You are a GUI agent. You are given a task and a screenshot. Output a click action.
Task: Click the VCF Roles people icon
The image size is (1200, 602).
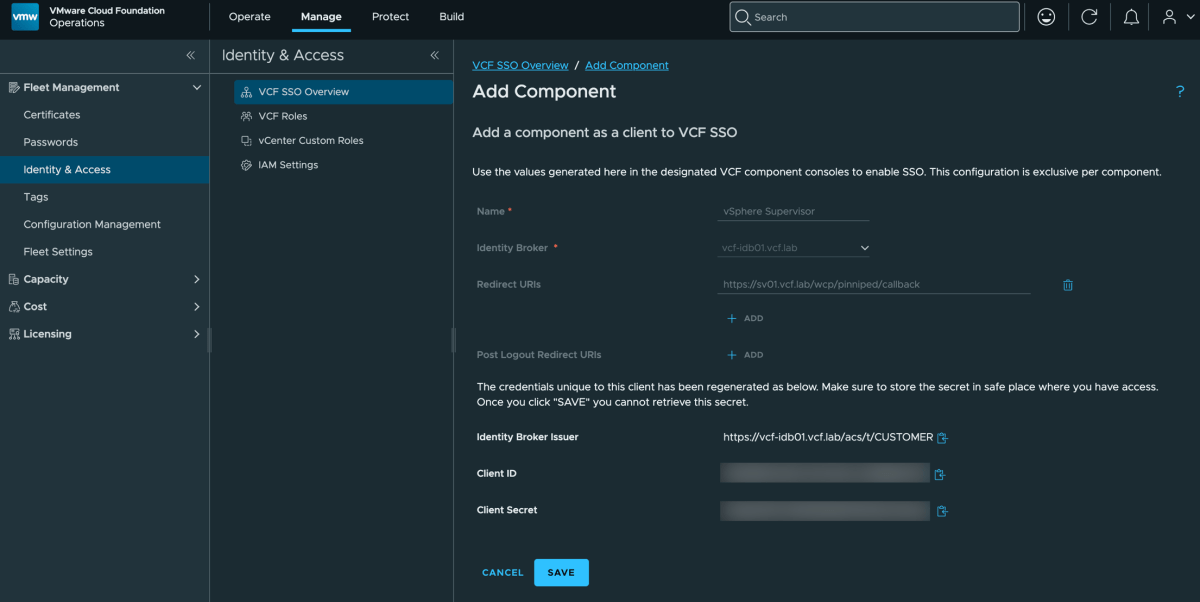pyautogui.click(x=246, y=116)
